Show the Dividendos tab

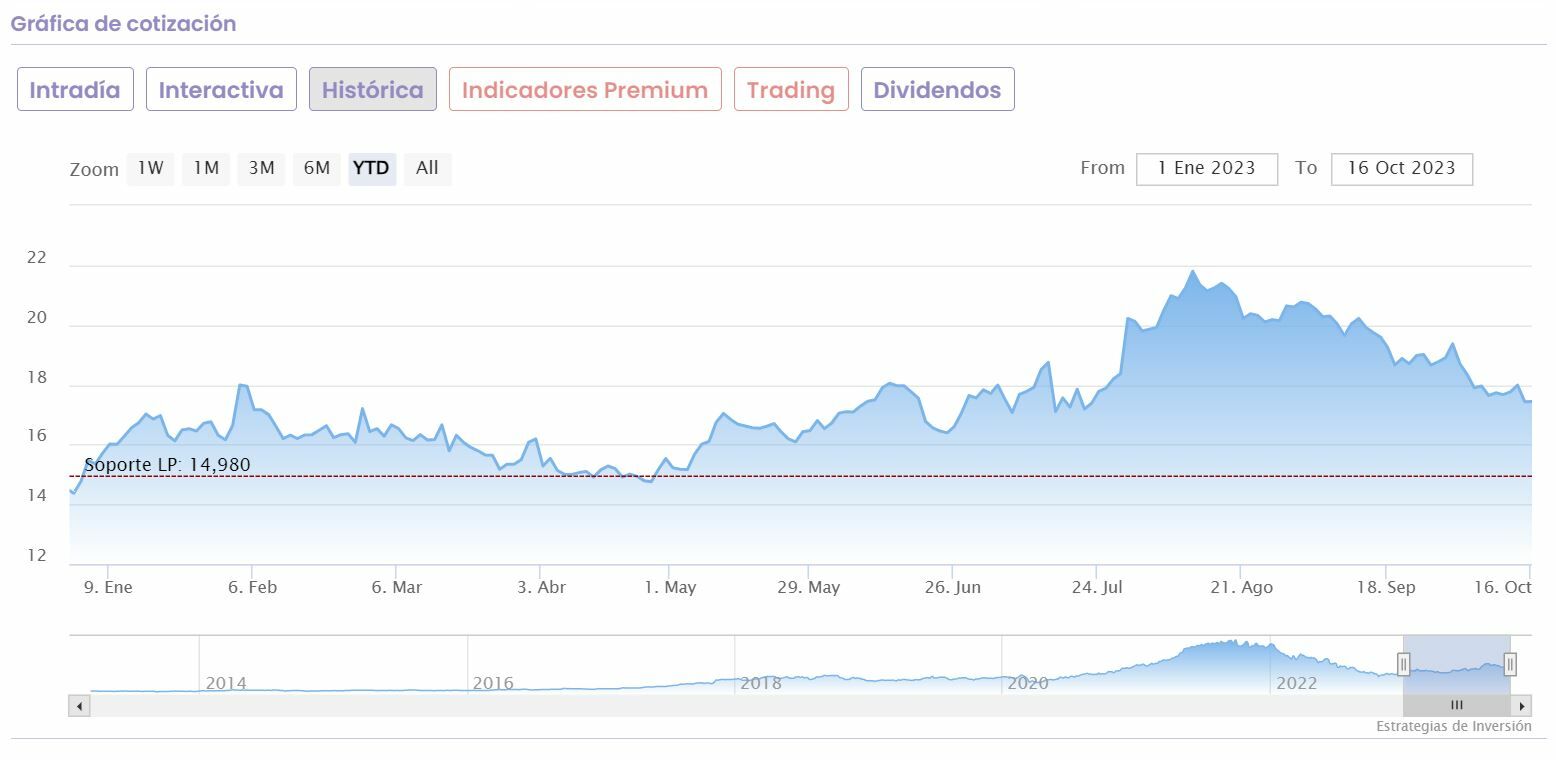coord(937,90)
